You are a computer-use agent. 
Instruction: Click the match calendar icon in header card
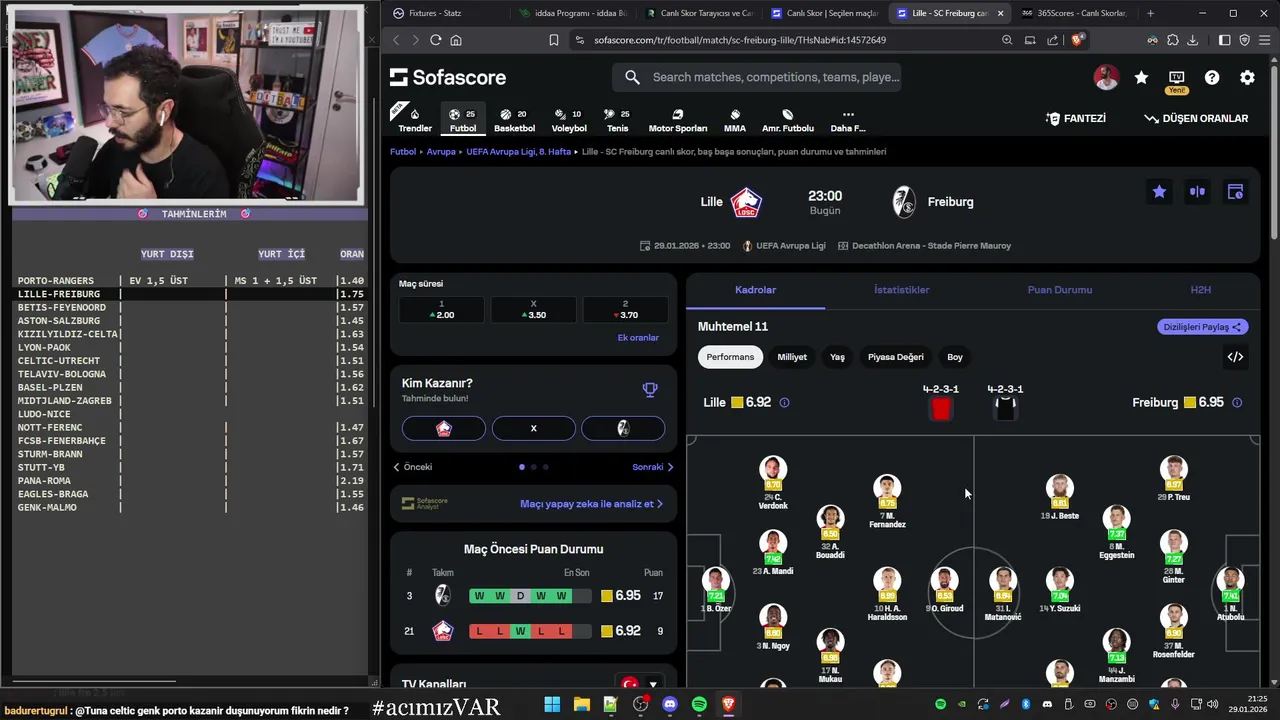point(1235,192)
